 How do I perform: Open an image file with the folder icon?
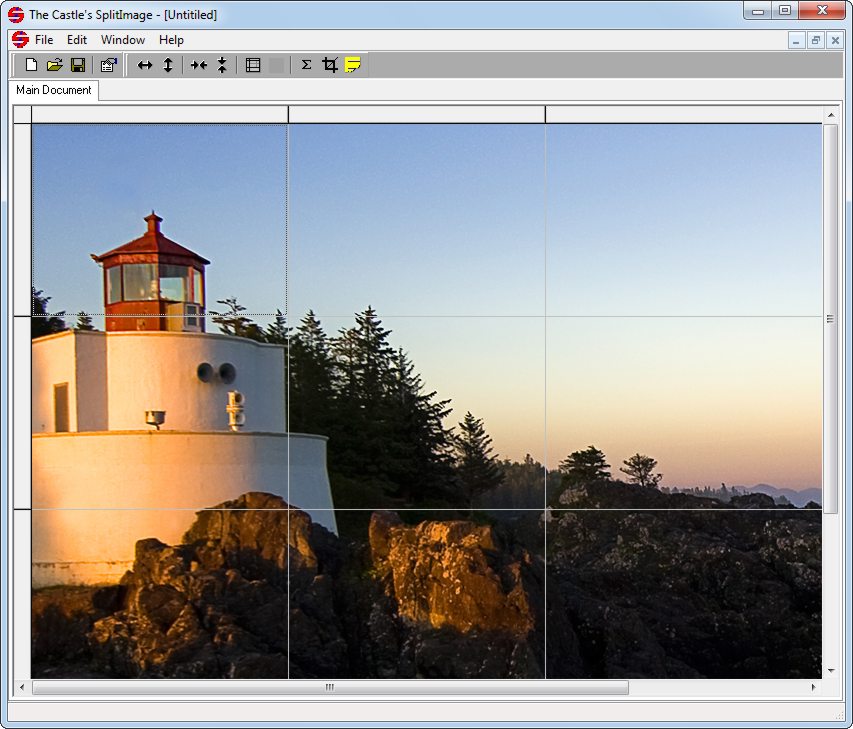(x=54, y=65)
